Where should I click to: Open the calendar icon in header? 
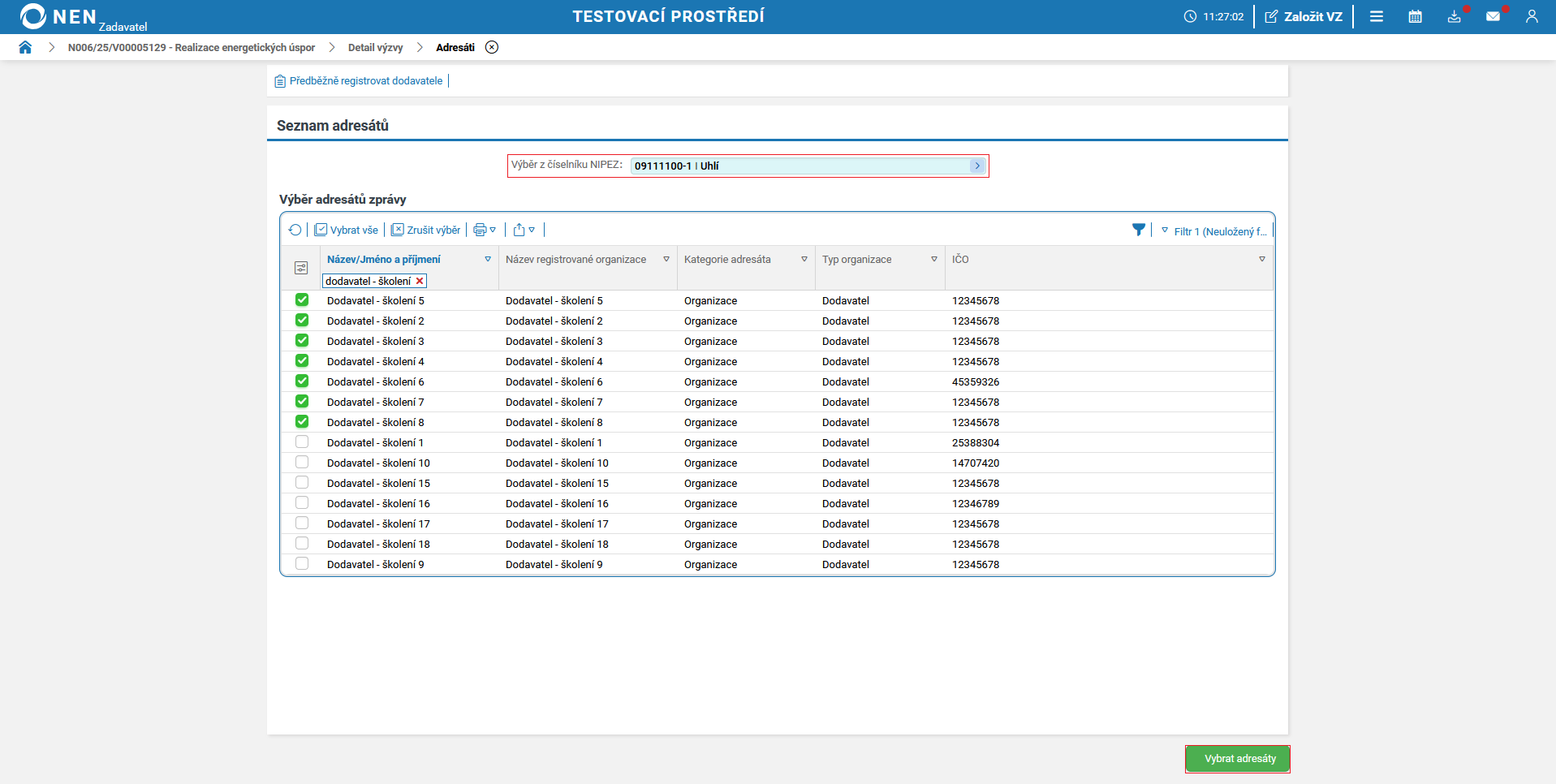click(1415, 16)
